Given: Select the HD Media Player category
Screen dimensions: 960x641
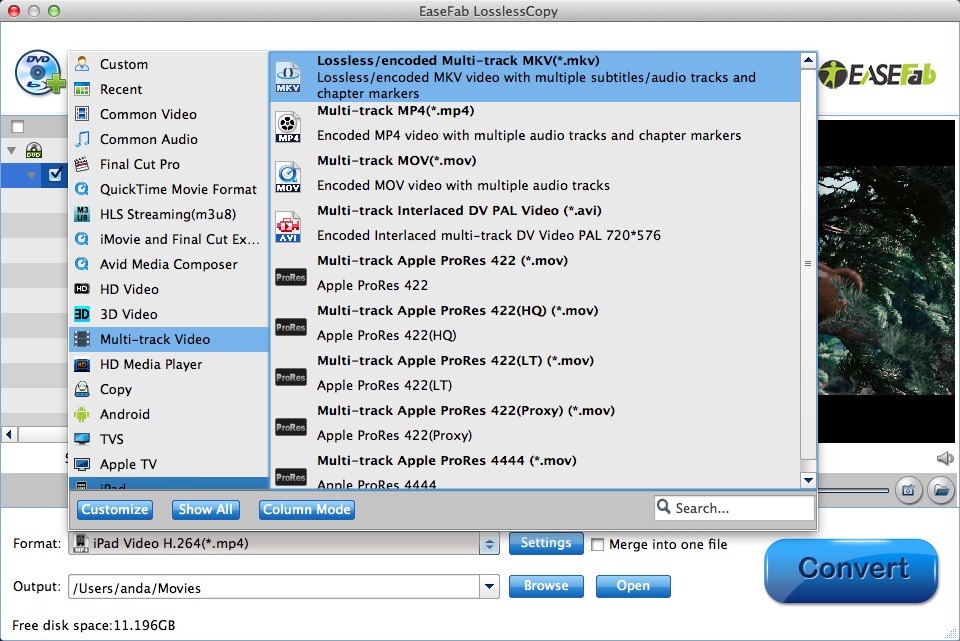Looking at the screenshot, I should pyautogui.click(x=169, y=364).
